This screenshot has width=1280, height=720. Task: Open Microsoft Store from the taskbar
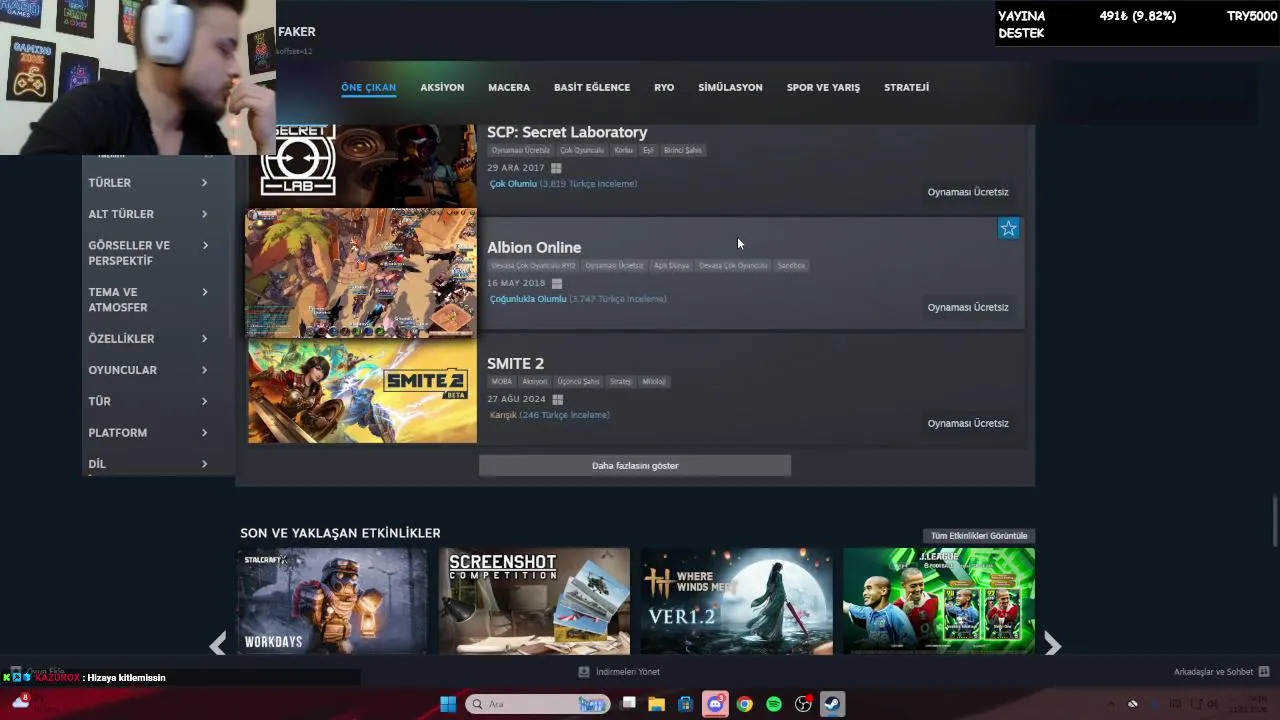coord(686,704)
